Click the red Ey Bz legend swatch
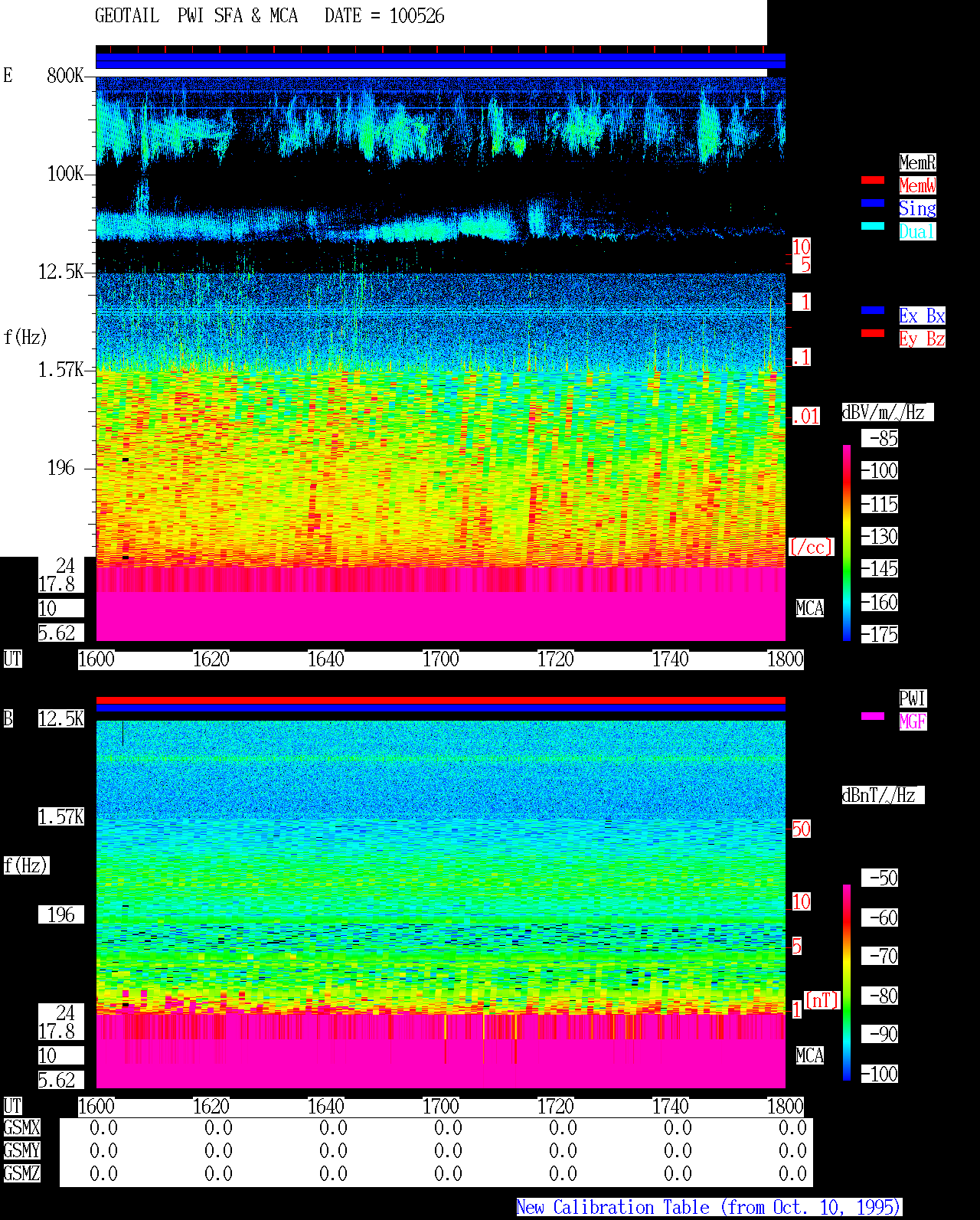This screenshot has width=980, height=1220. (x=873, y=333)
